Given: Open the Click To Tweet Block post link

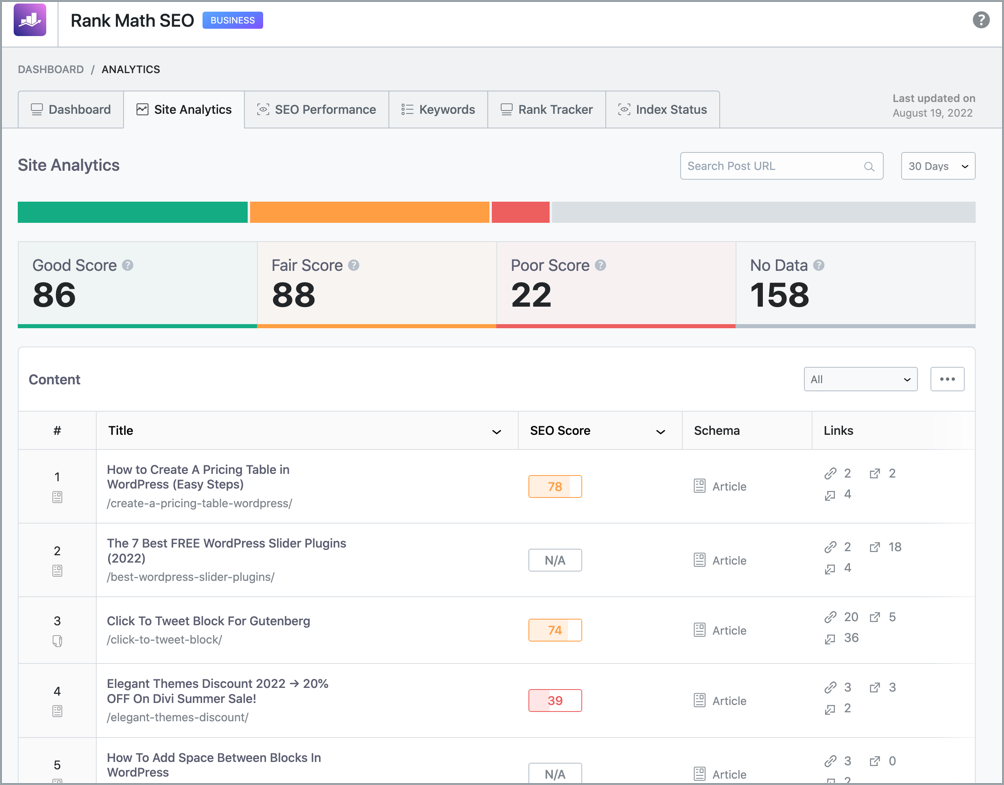Looking at the screenshot, I should coord(208,621).
